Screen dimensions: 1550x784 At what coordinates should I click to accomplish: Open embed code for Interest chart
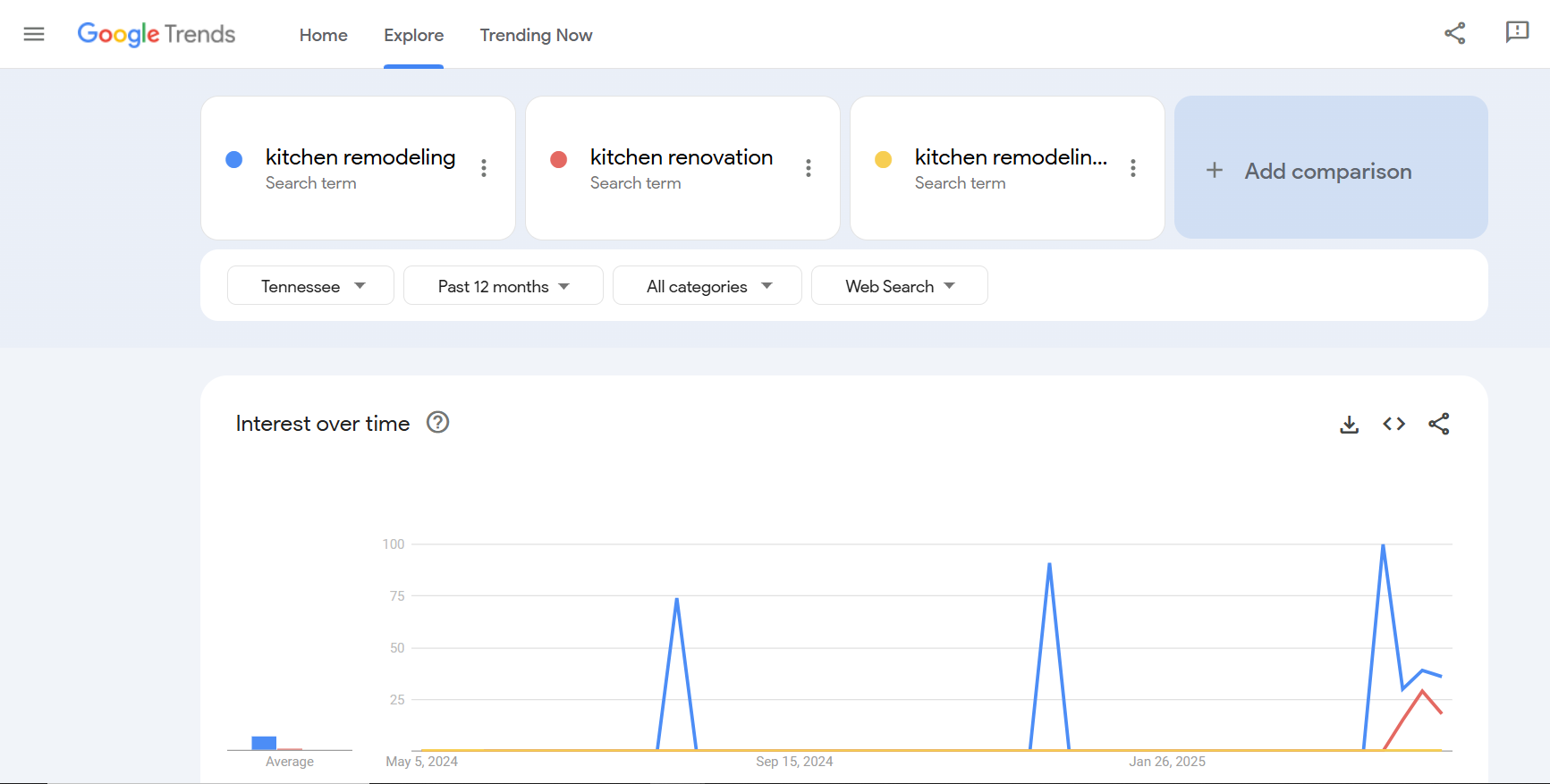(1393, 424)
